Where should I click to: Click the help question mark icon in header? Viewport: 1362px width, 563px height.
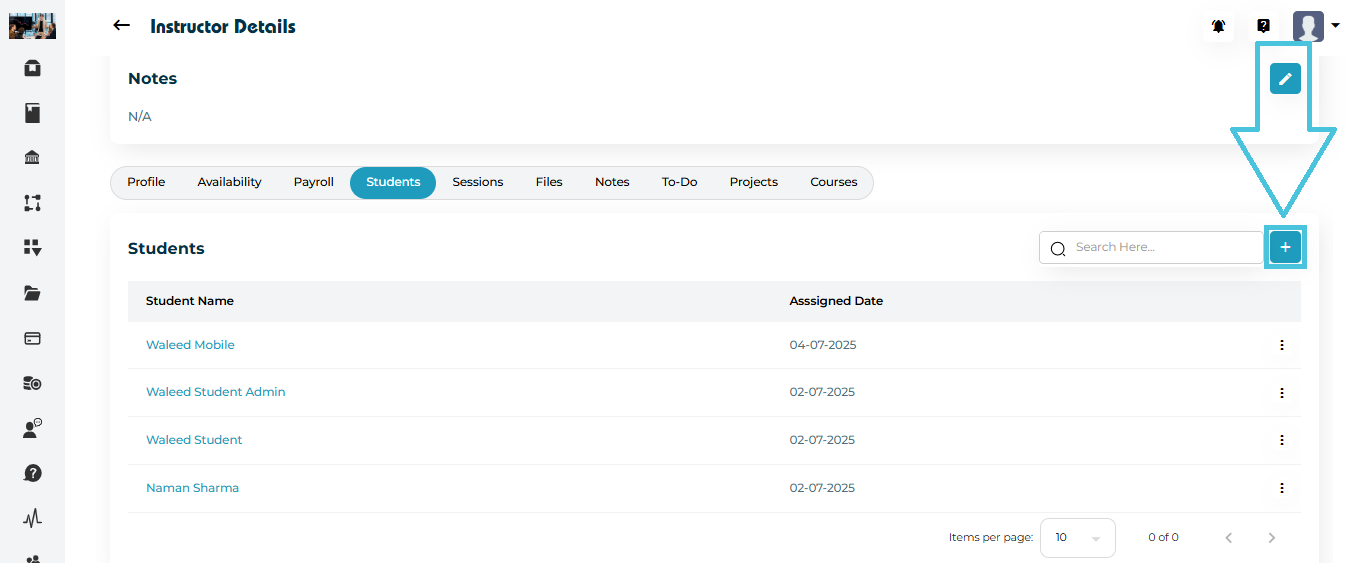click(x=1263, y=27)
